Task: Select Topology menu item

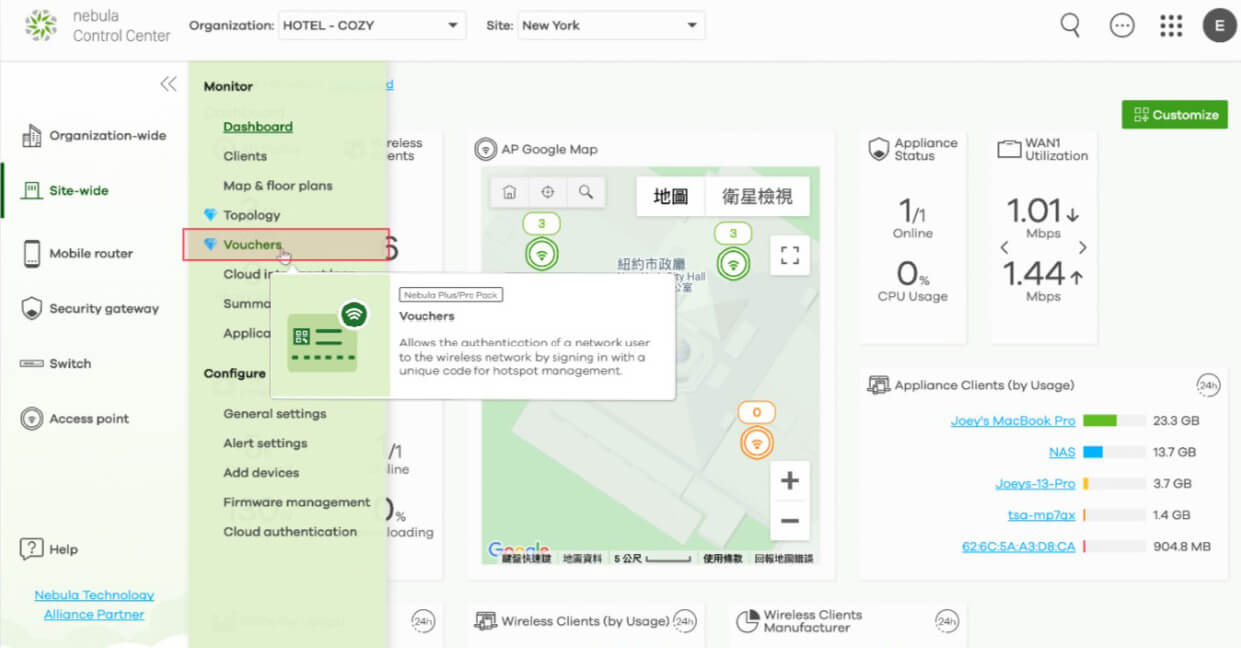Action: click(x=252, y=215)
